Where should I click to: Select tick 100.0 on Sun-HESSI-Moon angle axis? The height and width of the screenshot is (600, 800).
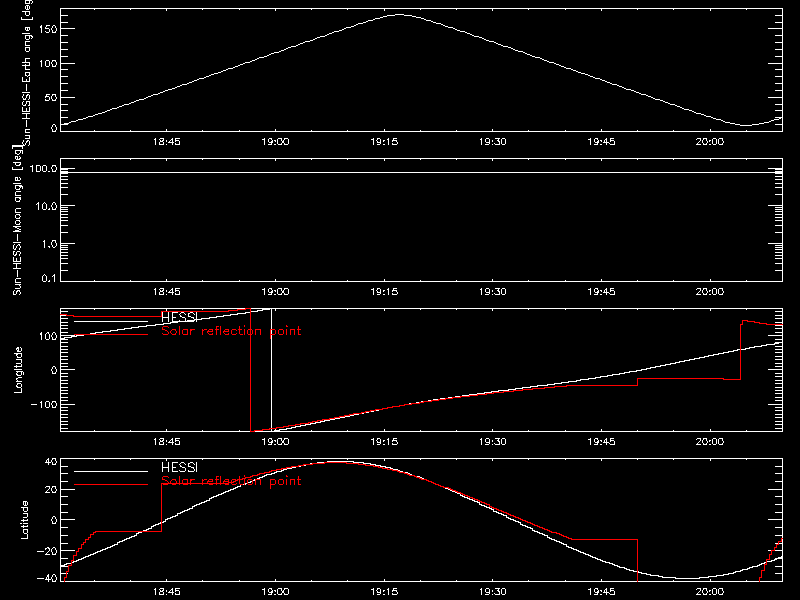(43, 168)
